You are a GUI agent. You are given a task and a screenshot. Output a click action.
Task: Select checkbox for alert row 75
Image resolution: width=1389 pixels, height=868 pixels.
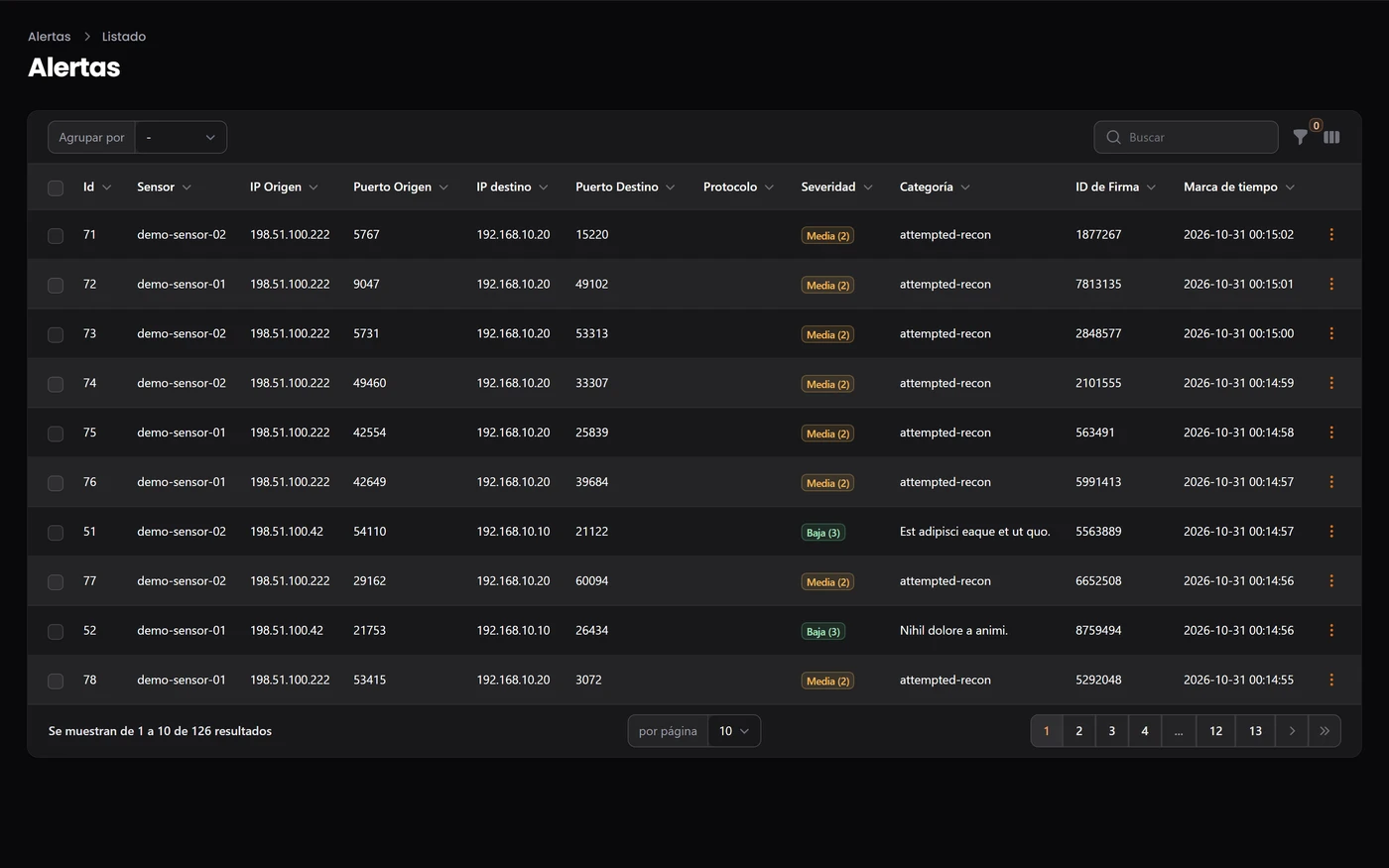56,434
